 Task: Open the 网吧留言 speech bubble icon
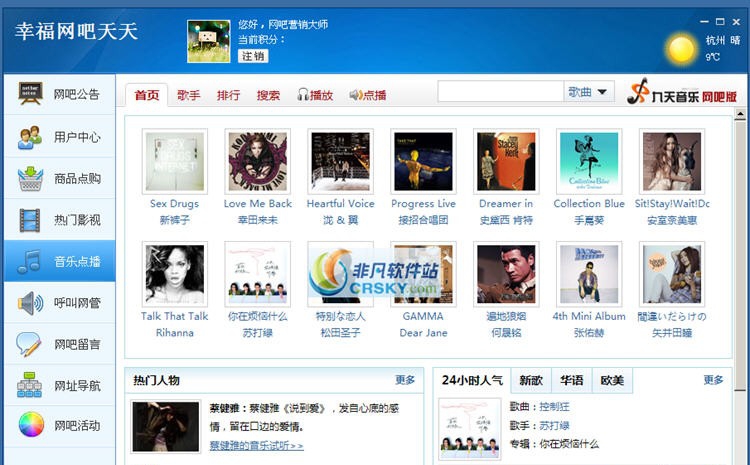click(x=29, y=344)
